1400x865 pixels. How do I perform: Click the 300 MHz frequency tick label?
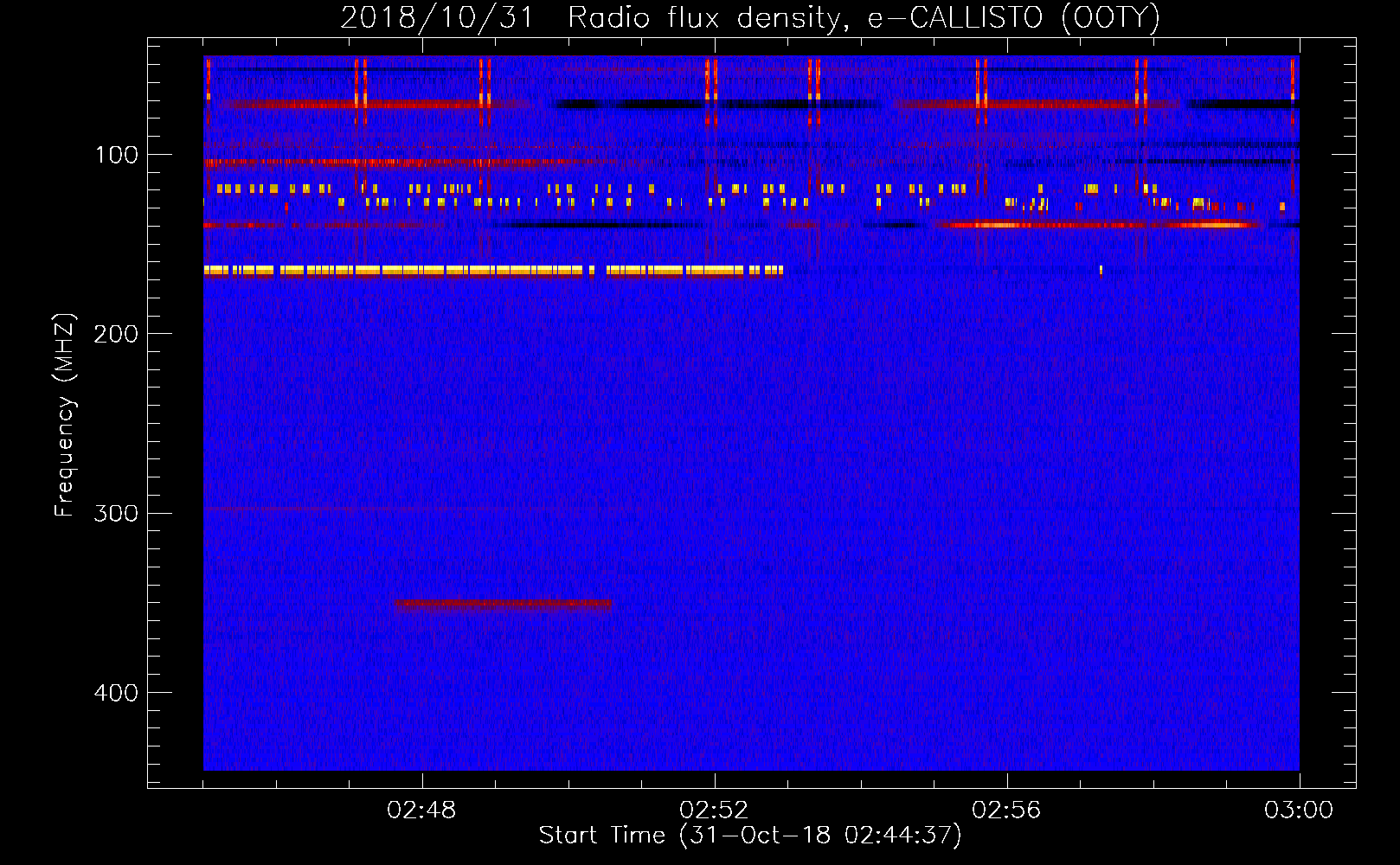pos(116,513)
